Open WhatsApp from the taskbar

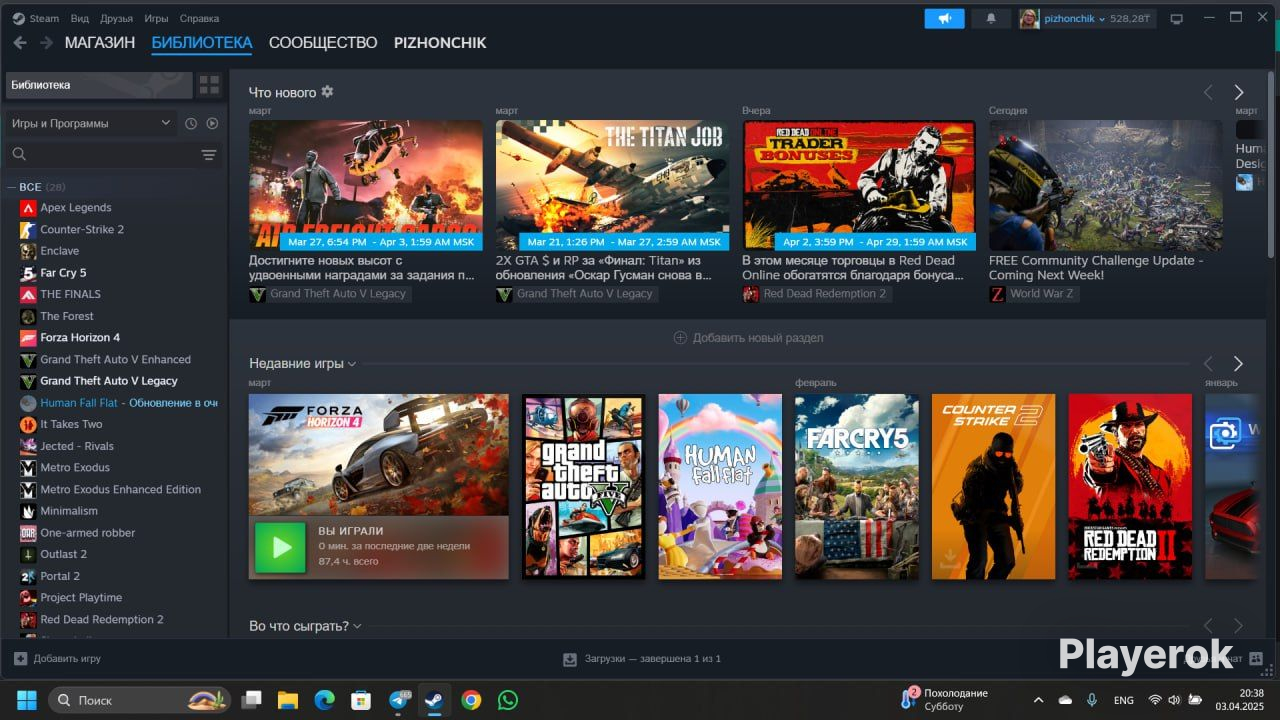click(x=508, y=700)
